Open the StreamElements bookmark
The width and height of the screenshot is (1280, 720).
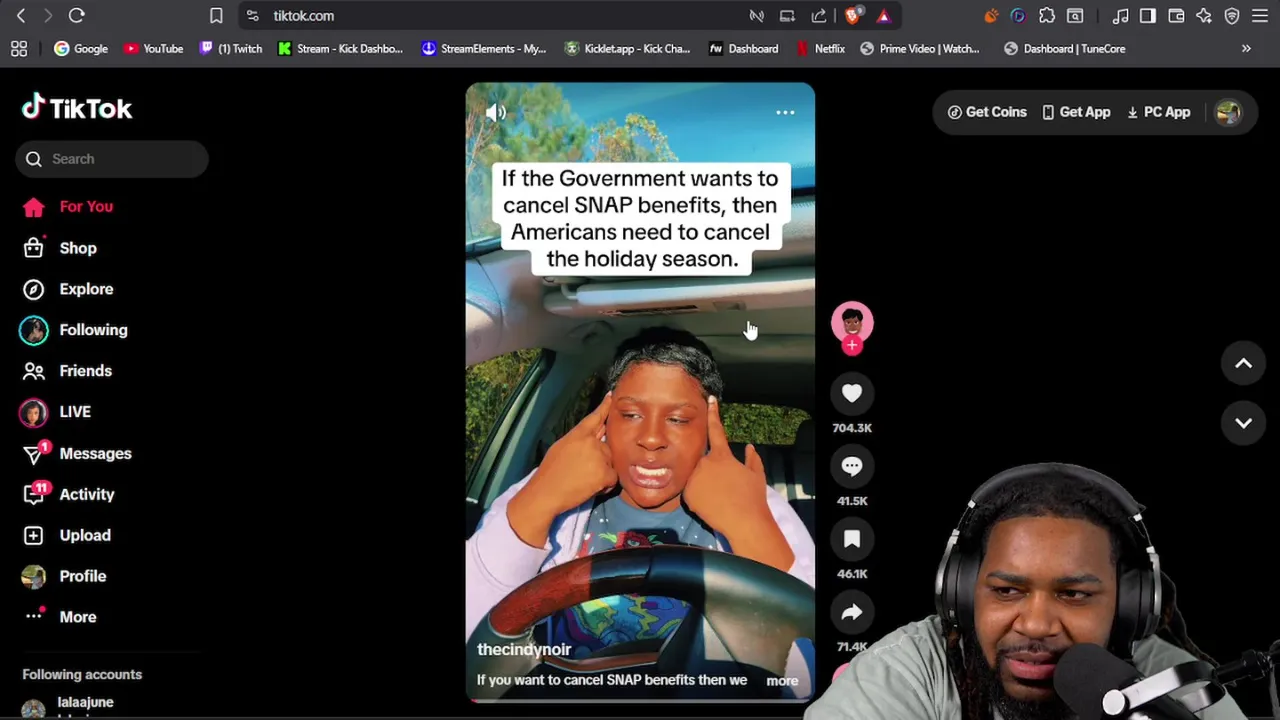[484, 48]
